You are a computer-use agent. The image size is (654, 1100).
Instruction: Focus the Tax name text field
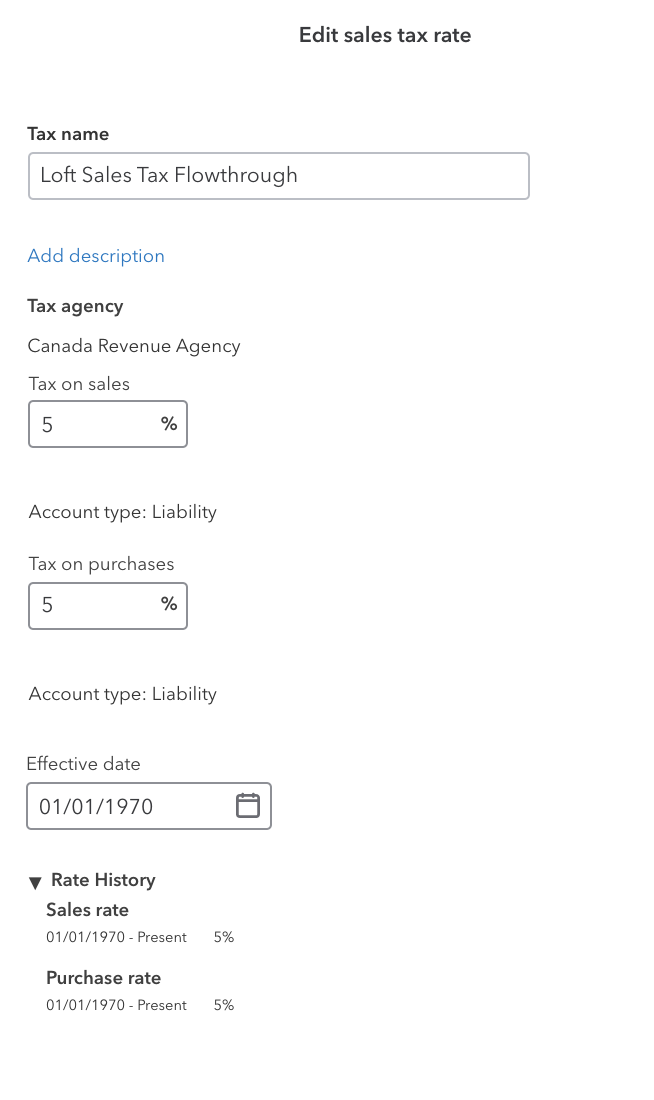[278, 176]
